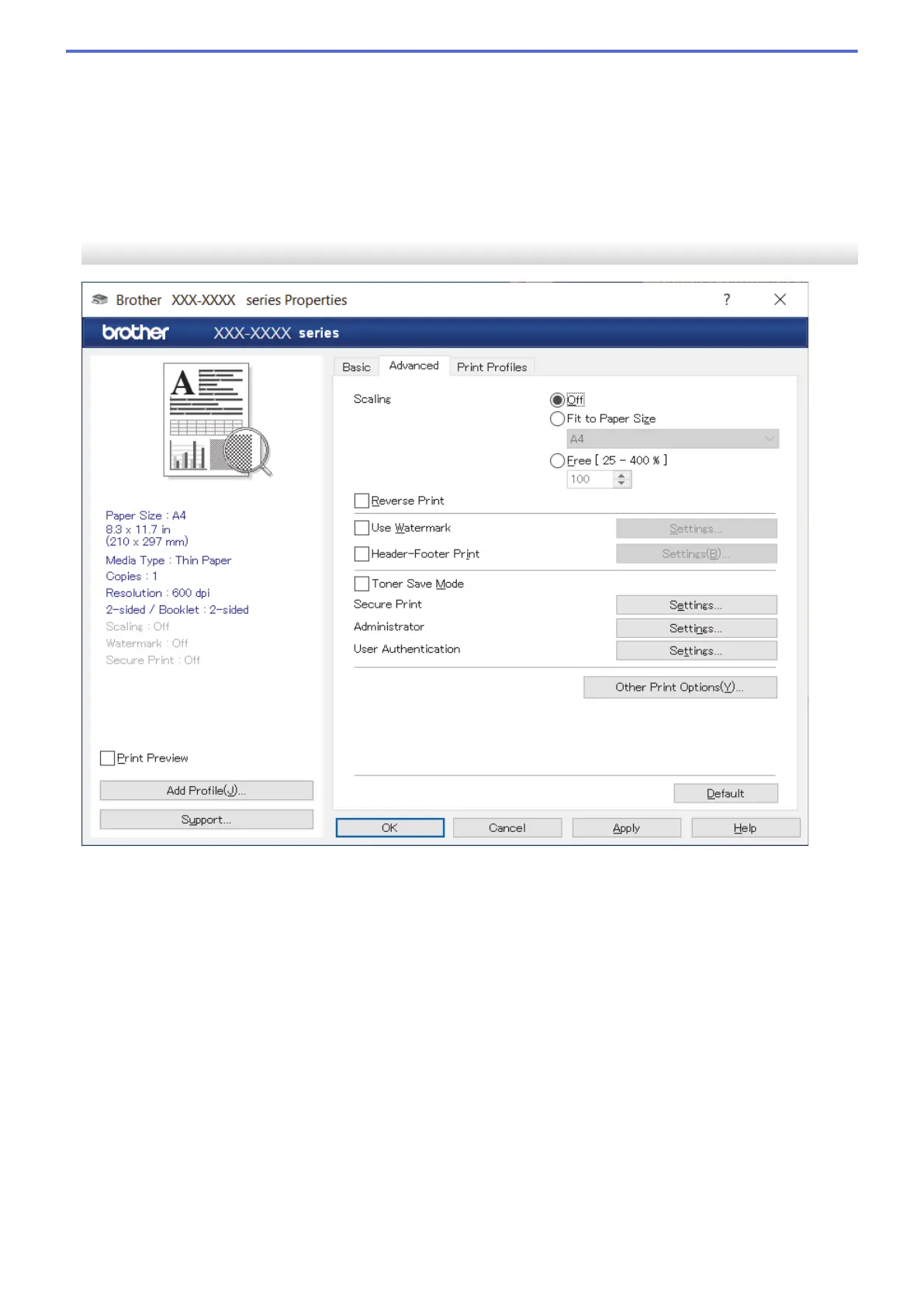The height and width of the screenshot is (1307, 924).
Task: Open Secure Print Settings button
Action: [696, 605]
